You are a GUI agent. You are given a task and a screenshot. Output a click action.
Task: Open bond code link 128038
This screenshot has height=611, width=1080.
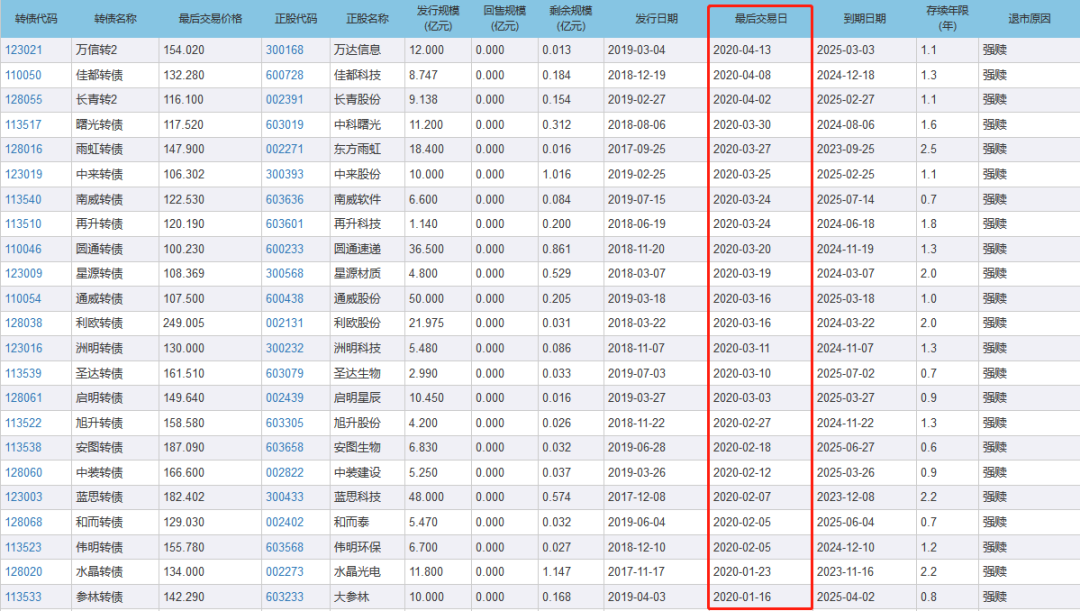click(x=23, y=323)
